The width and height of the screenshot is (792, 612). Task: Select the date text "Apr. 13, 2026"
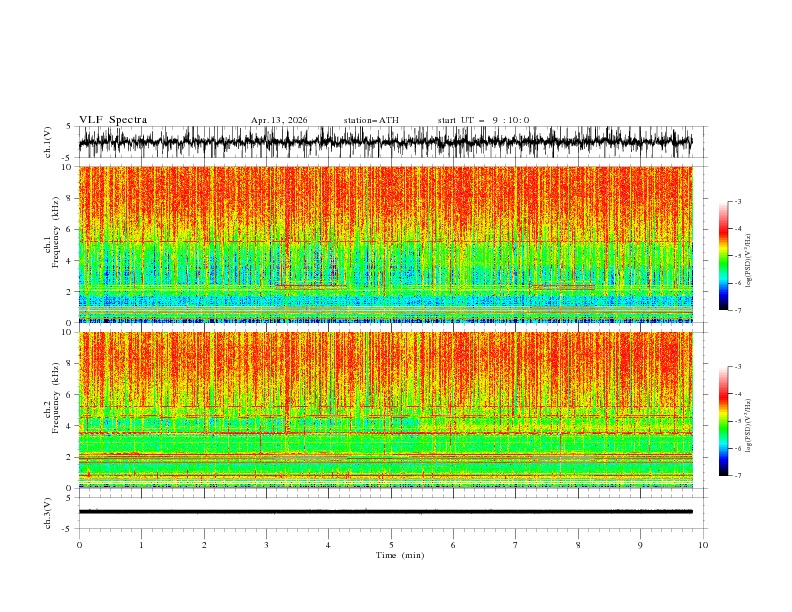coord(279,120)
